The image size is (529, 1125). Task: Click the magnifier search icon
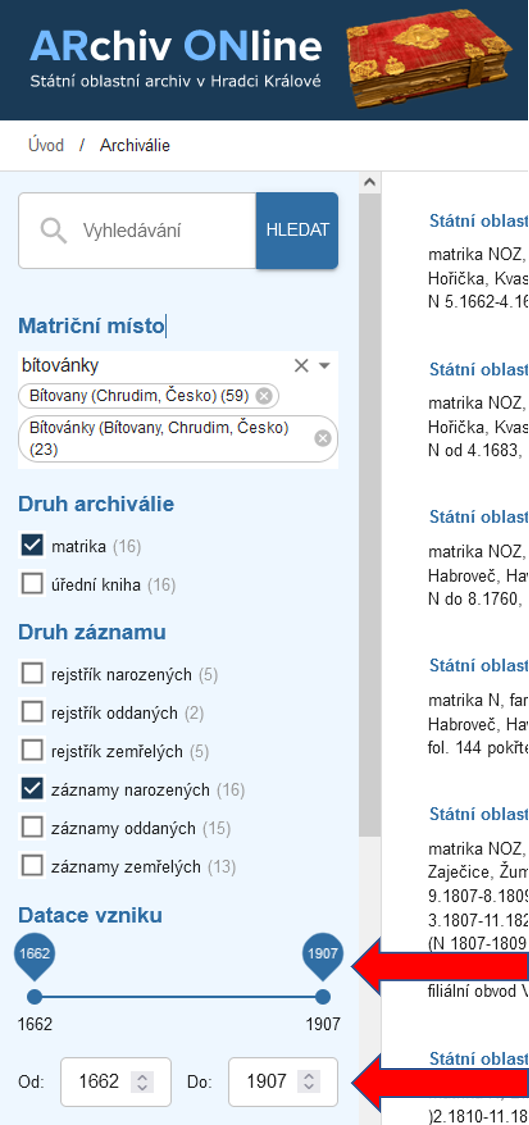coord(53,231)
